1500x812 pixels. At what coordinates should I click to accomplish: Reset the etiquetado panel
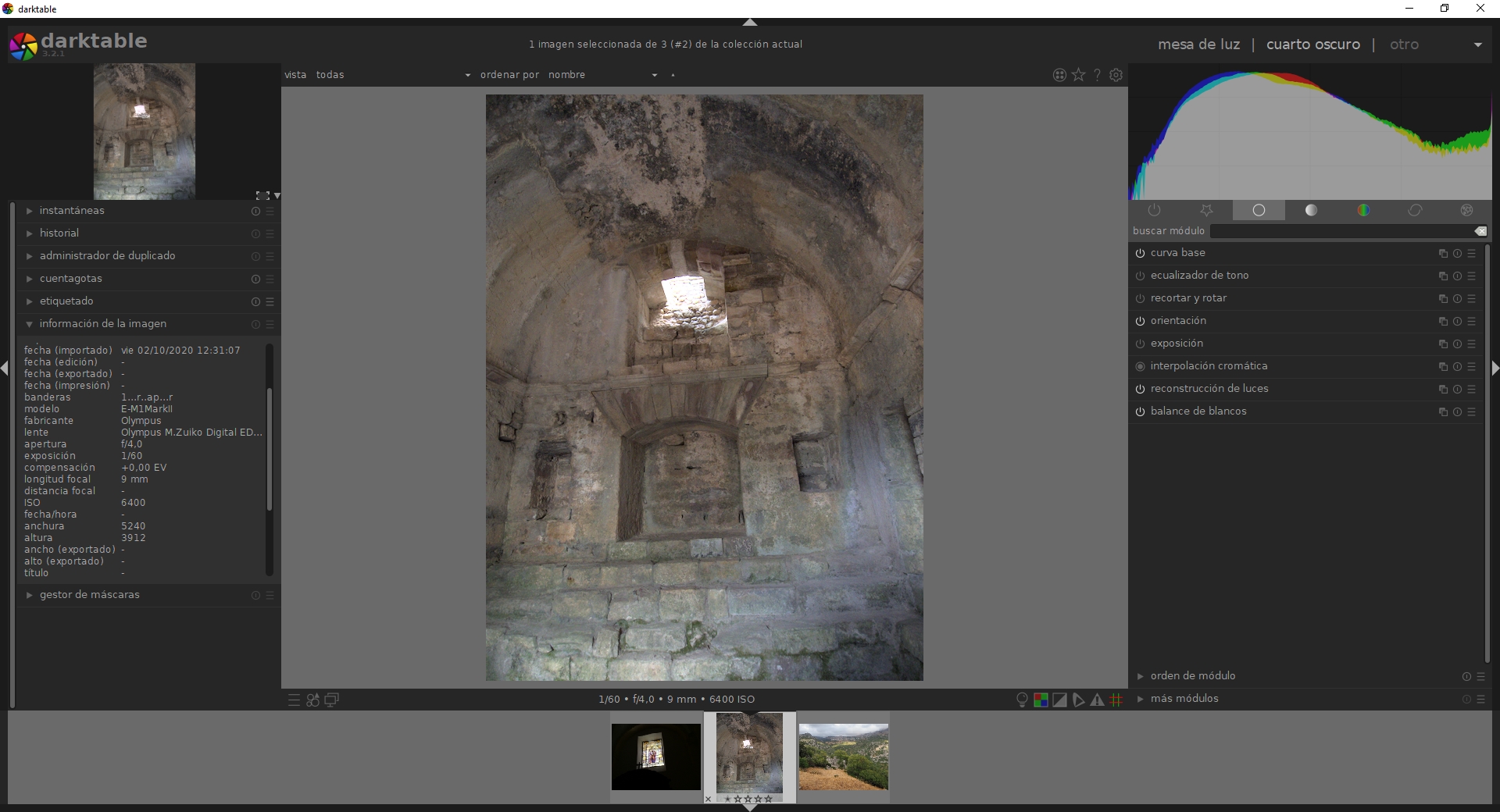point(255,302)
